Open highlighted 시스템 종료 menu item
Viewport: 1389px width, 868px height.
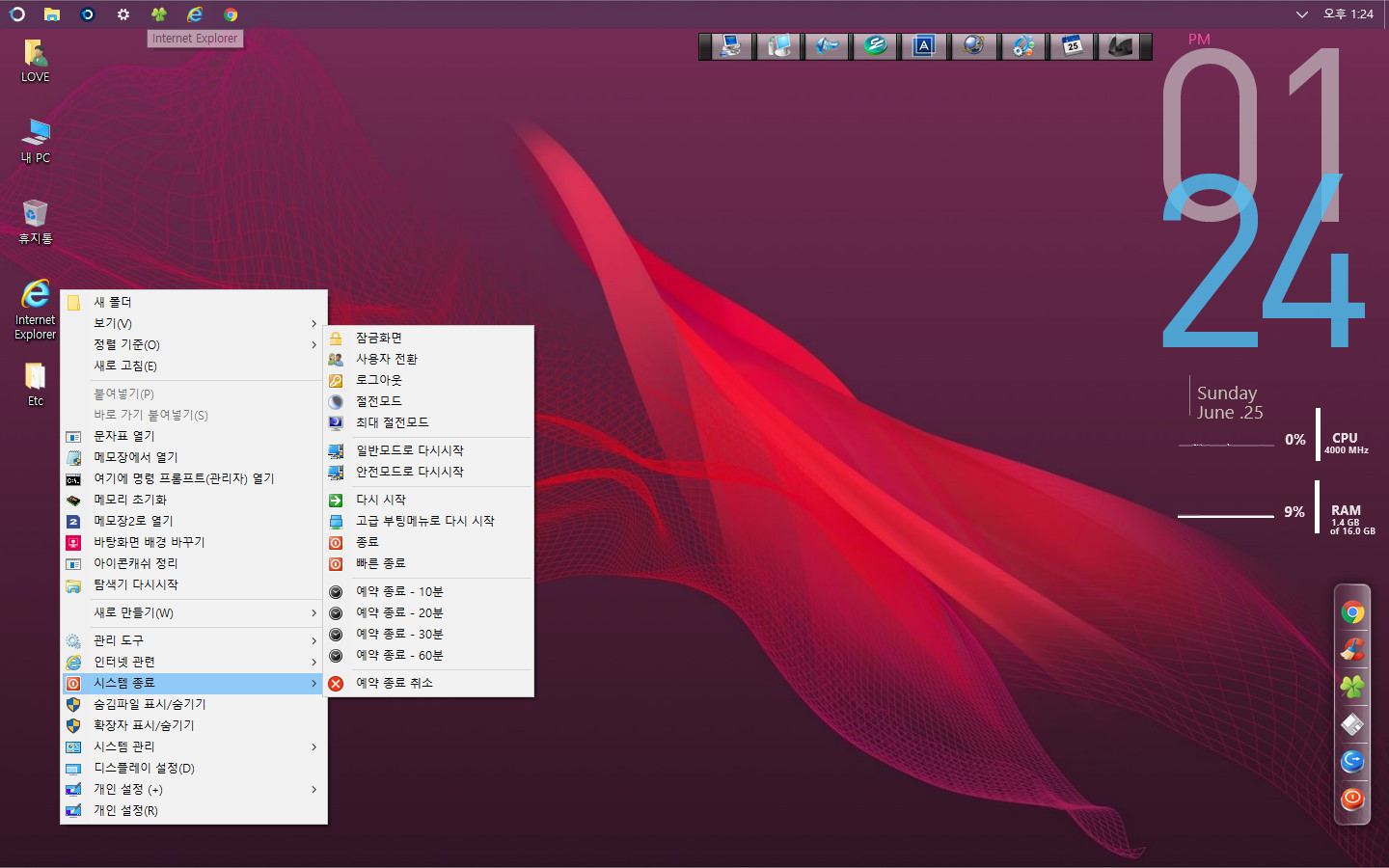click(193, 683)
